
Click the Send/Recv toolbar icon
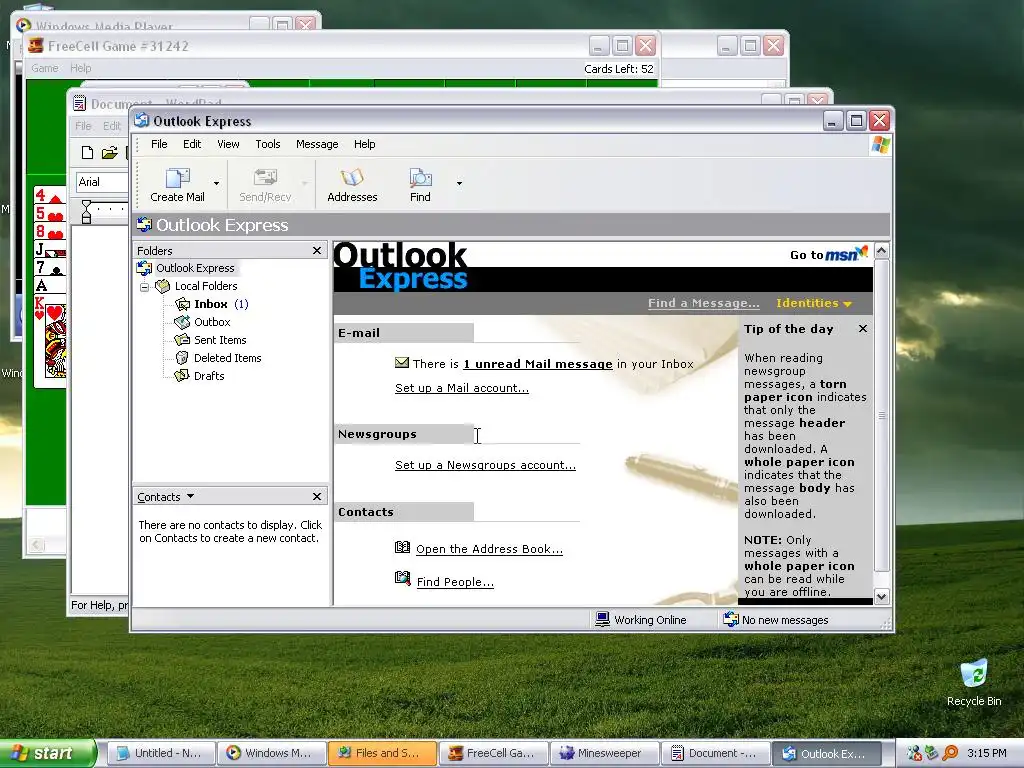click(x=265, y=185)
